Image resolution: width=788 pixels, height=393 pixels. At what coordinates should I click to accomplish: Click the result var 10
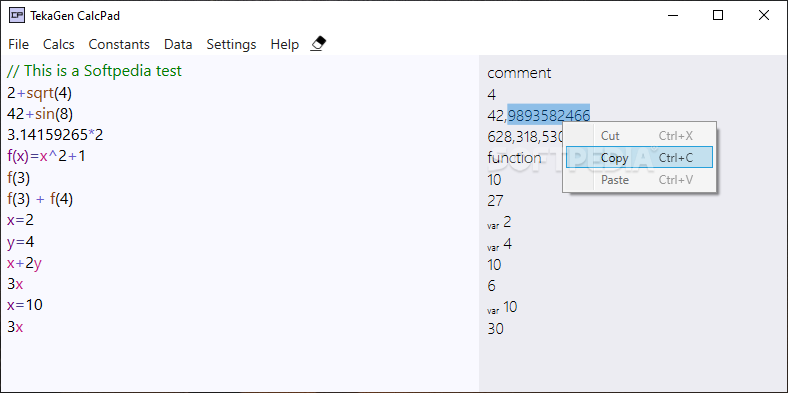click(x=502, y=307)
